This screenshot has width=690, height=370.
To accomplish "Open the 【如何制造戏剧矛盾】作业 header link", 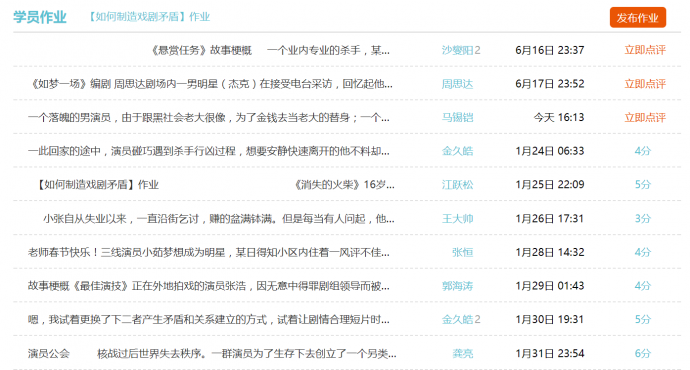I will tap(148, 17).
